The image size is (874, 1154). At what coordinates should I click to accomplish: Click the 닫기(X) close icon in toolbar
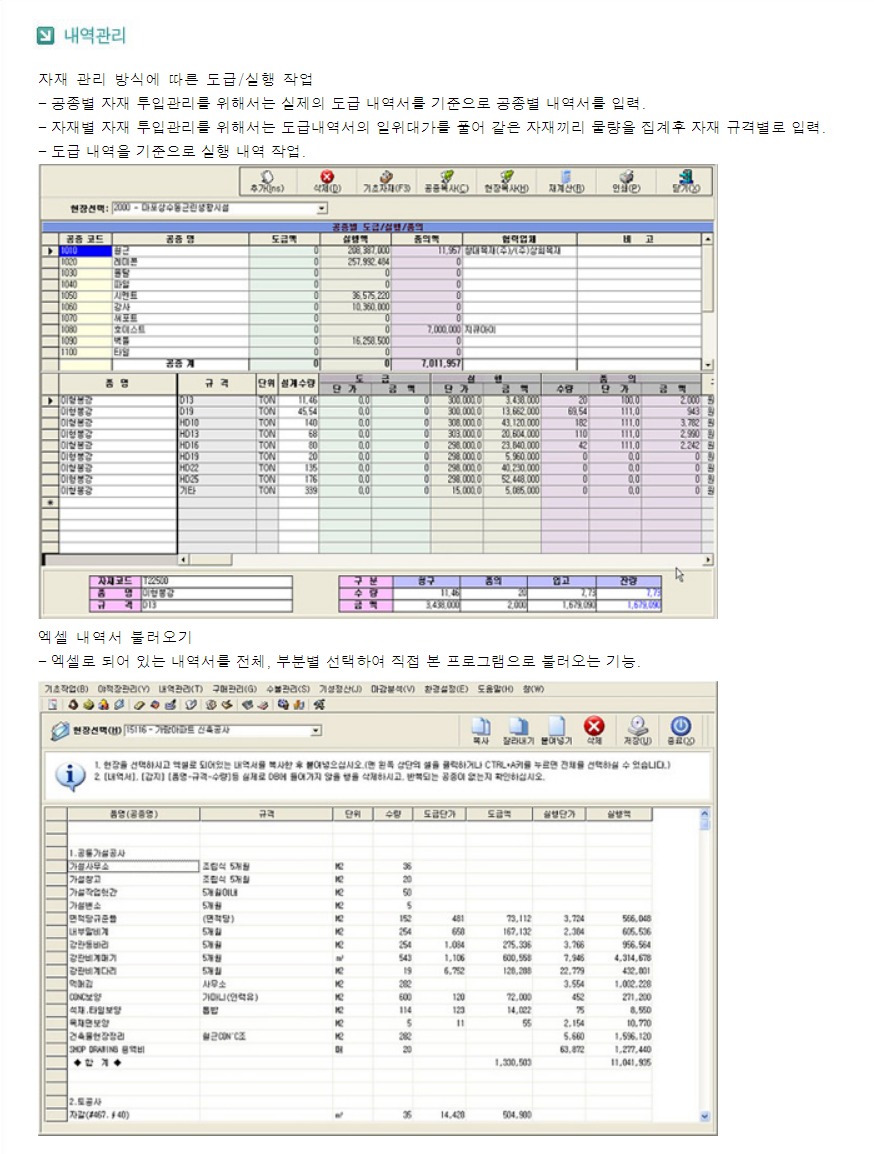[x=684, y=180]
